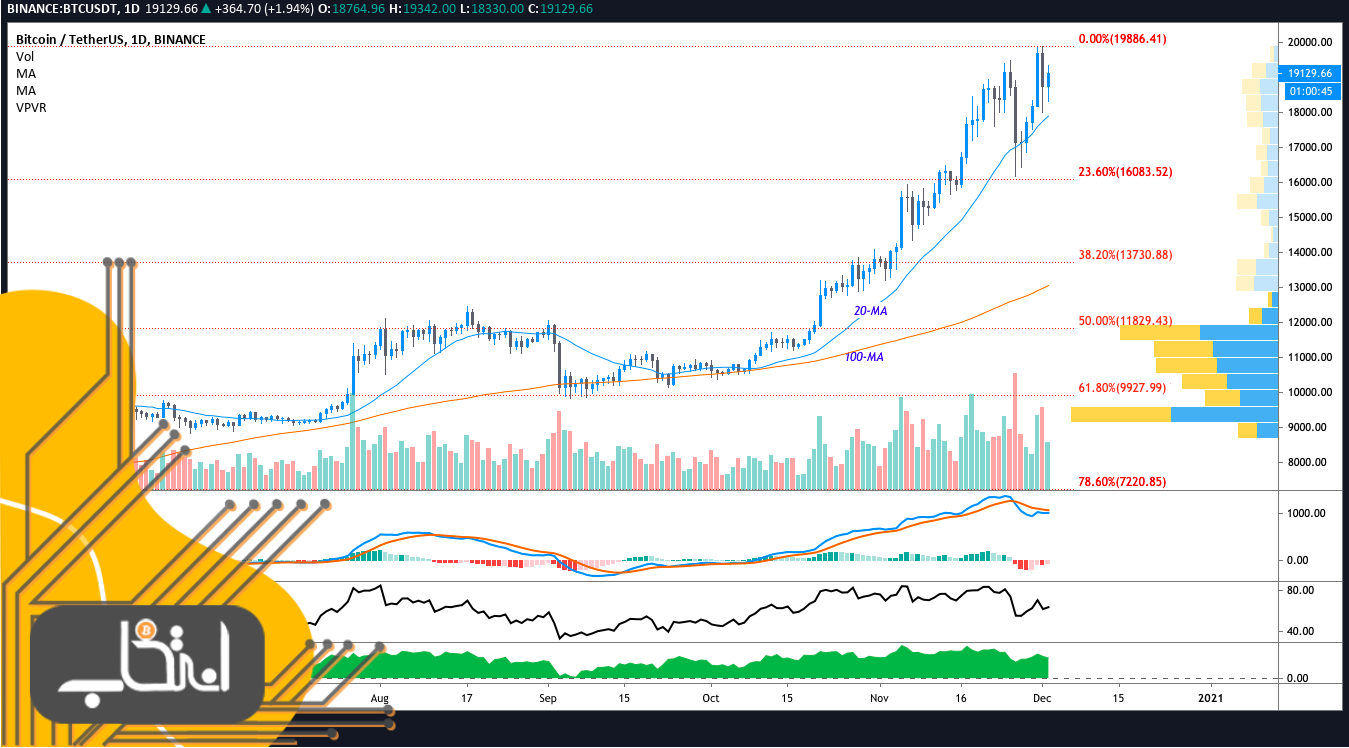Click 13000.00 on the price axis
Viewport: 1349px width, 748px height.
coord(1310,287)
